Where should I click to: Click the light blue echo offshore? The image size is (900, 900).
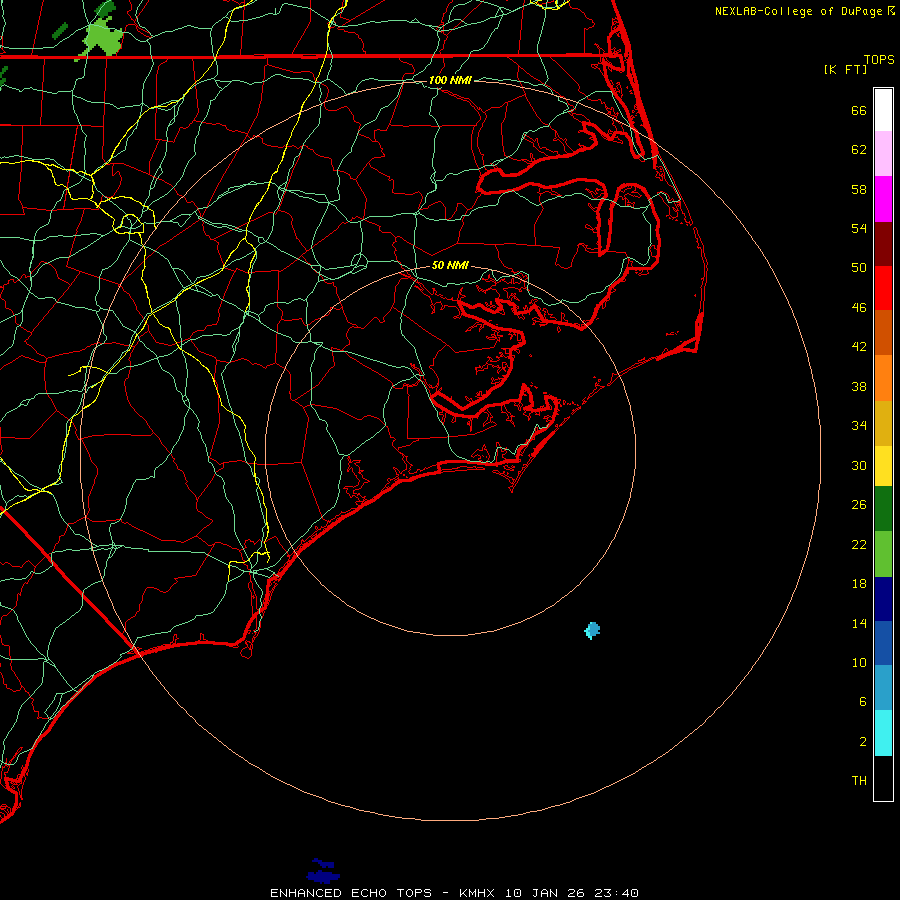click(592, 630)
